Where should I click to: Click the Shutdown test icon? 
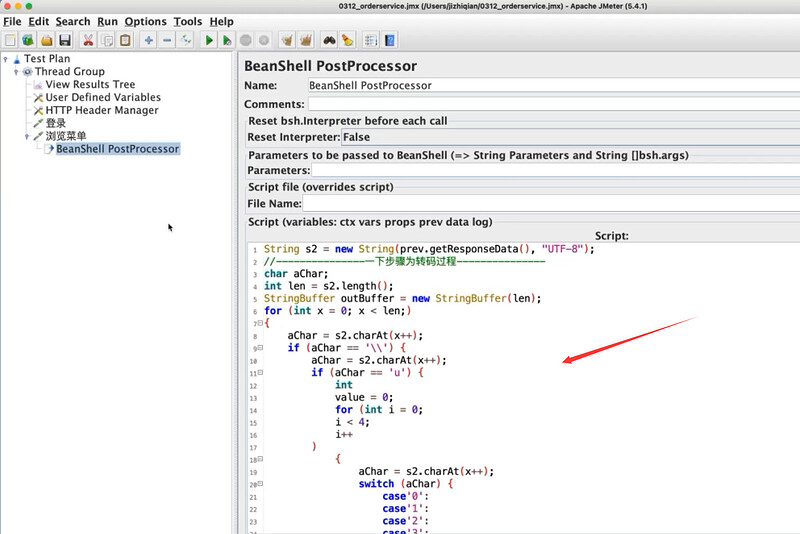pyautogui.click(x=264, y=40)
